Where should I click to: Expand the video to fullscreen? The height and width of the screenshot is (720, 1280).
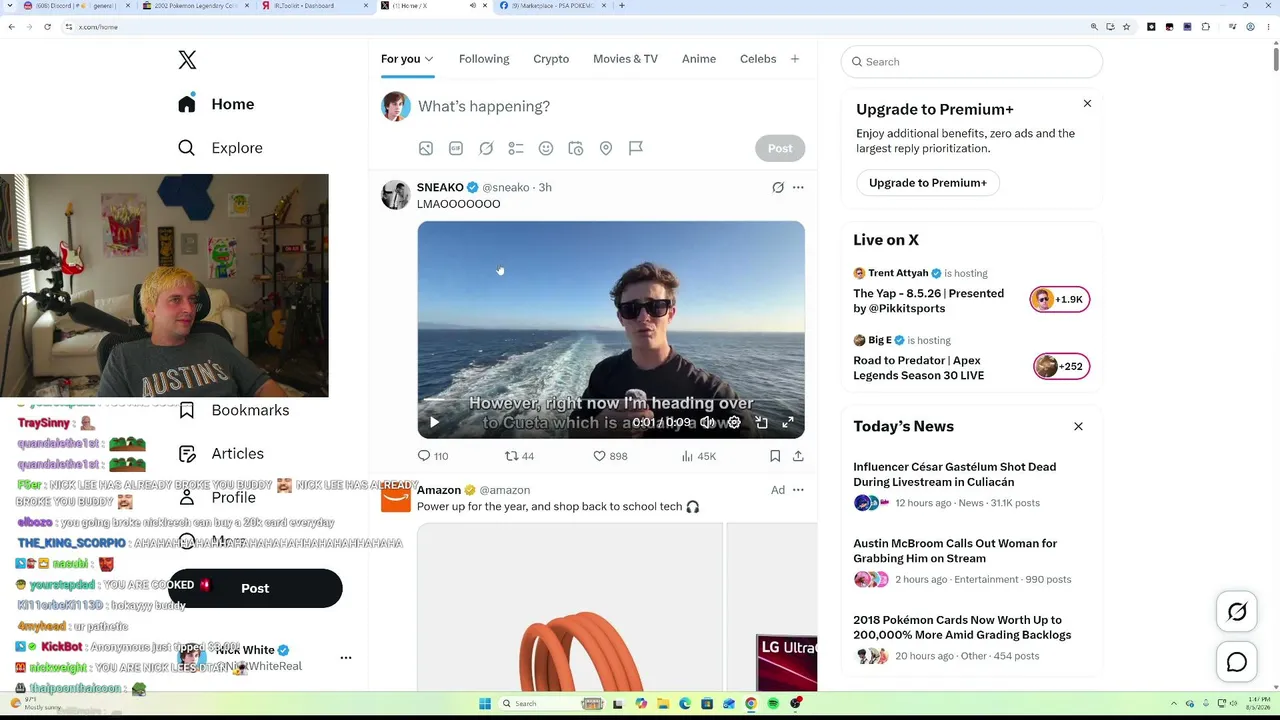(x=788, y=423)
